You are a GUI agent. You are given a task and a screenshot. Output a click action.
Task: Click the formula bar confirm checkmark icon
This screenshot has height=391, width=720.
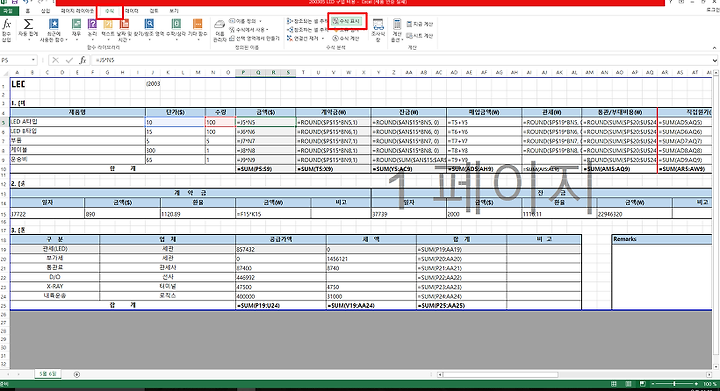pos(69,60)
